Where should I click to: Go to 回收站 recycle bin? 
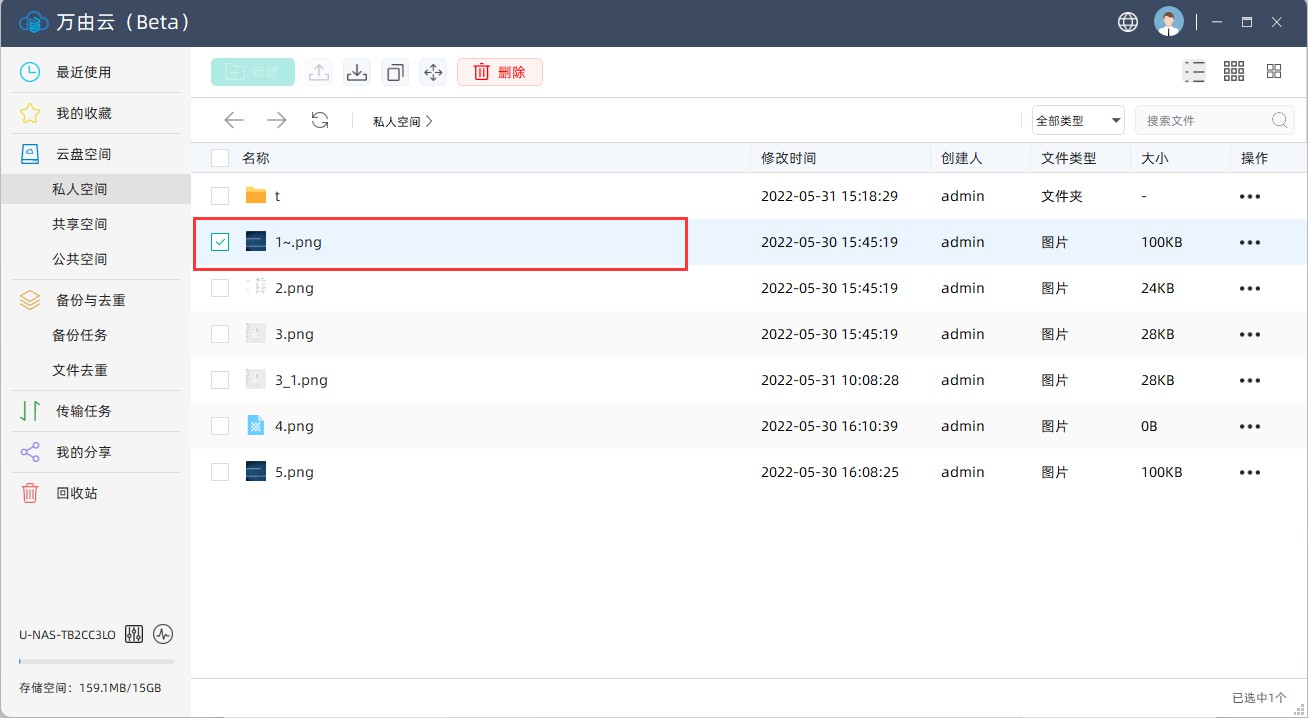pos(77,493)
